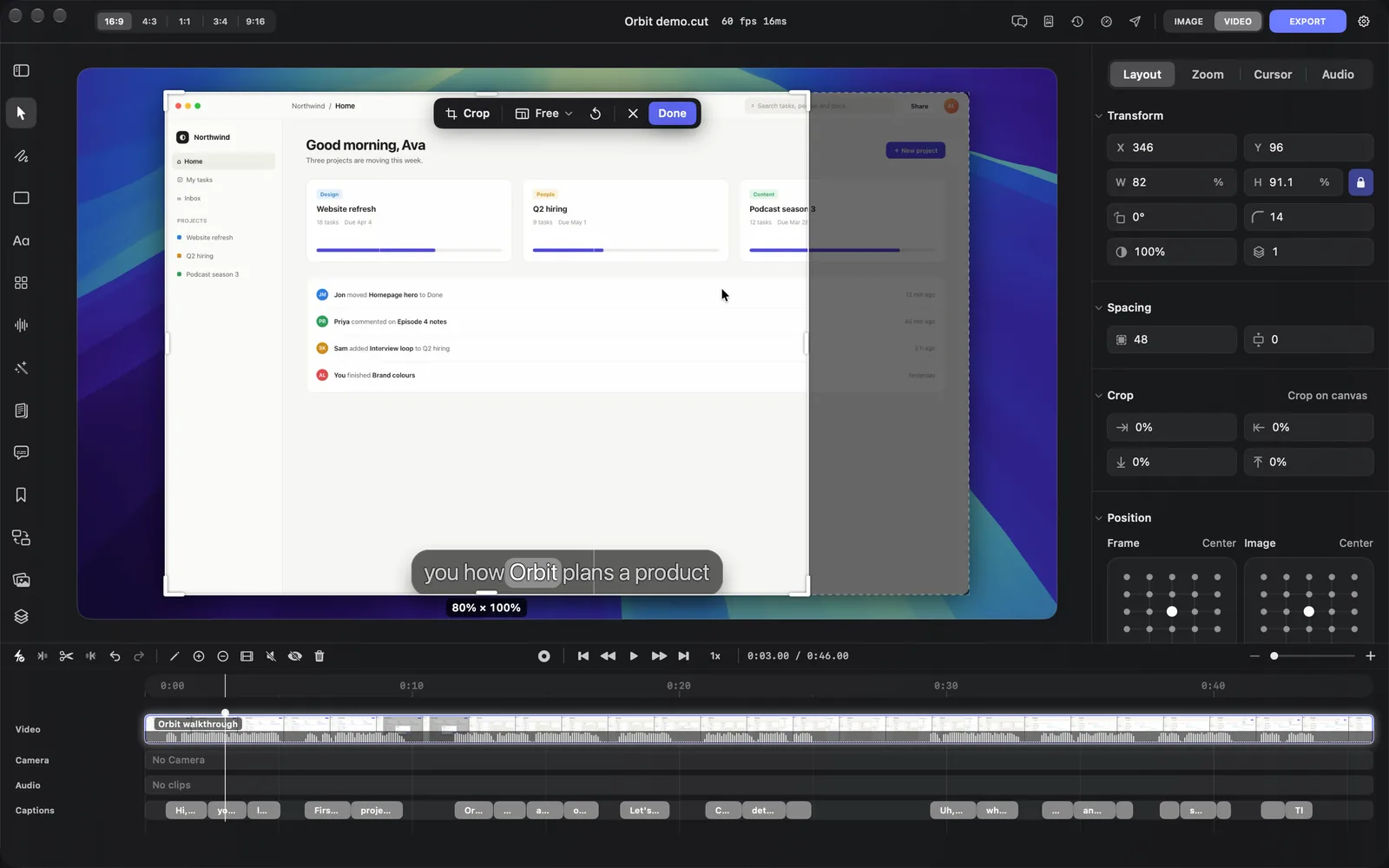Open the Free crop ratio dropdown
The width and height of the screenshot is (1389, 868).
click(544, 114)
